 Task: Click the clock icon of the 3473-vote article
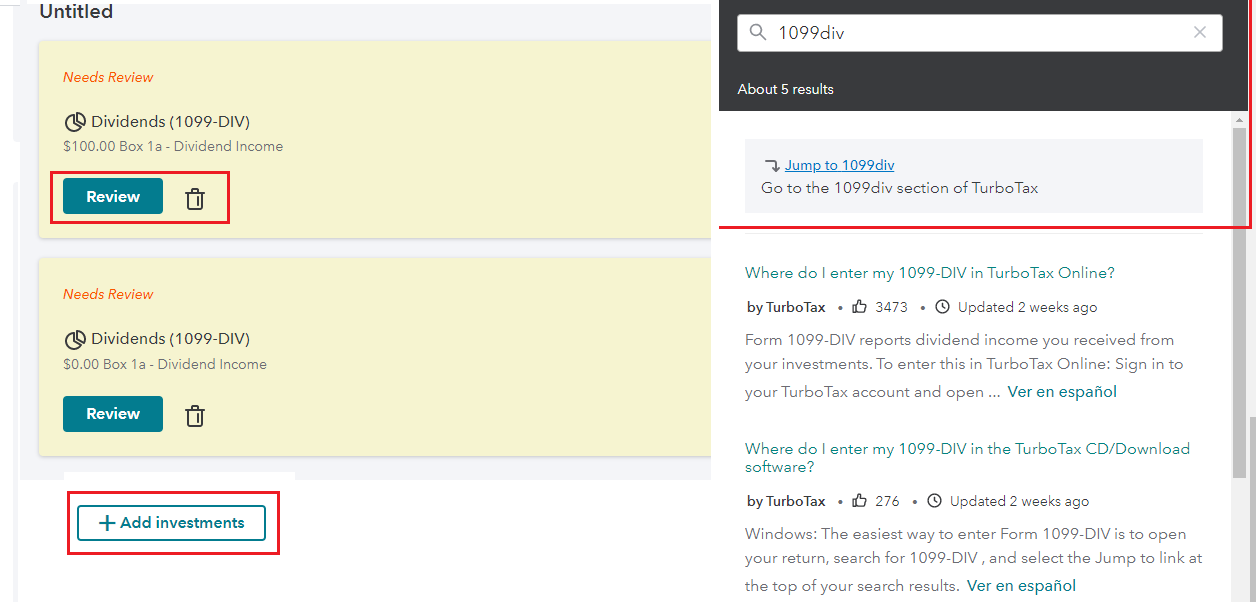tap(943, 307)
